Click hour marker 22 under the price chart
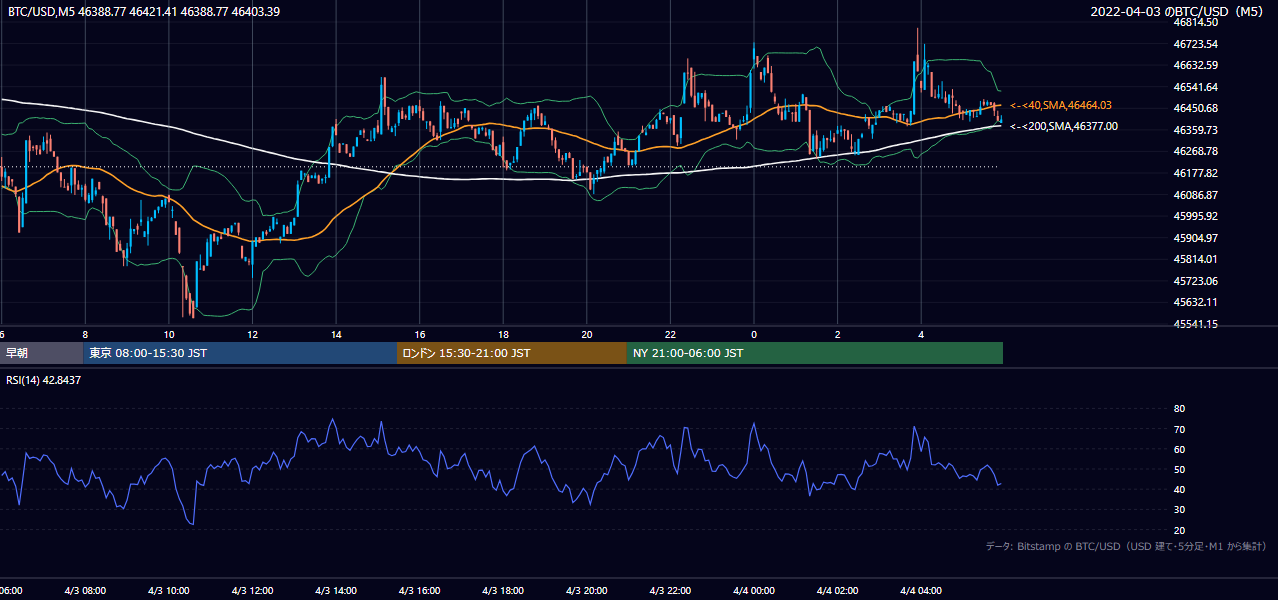This screenshot has width=1278, height=600. click(x=671, y=334)
